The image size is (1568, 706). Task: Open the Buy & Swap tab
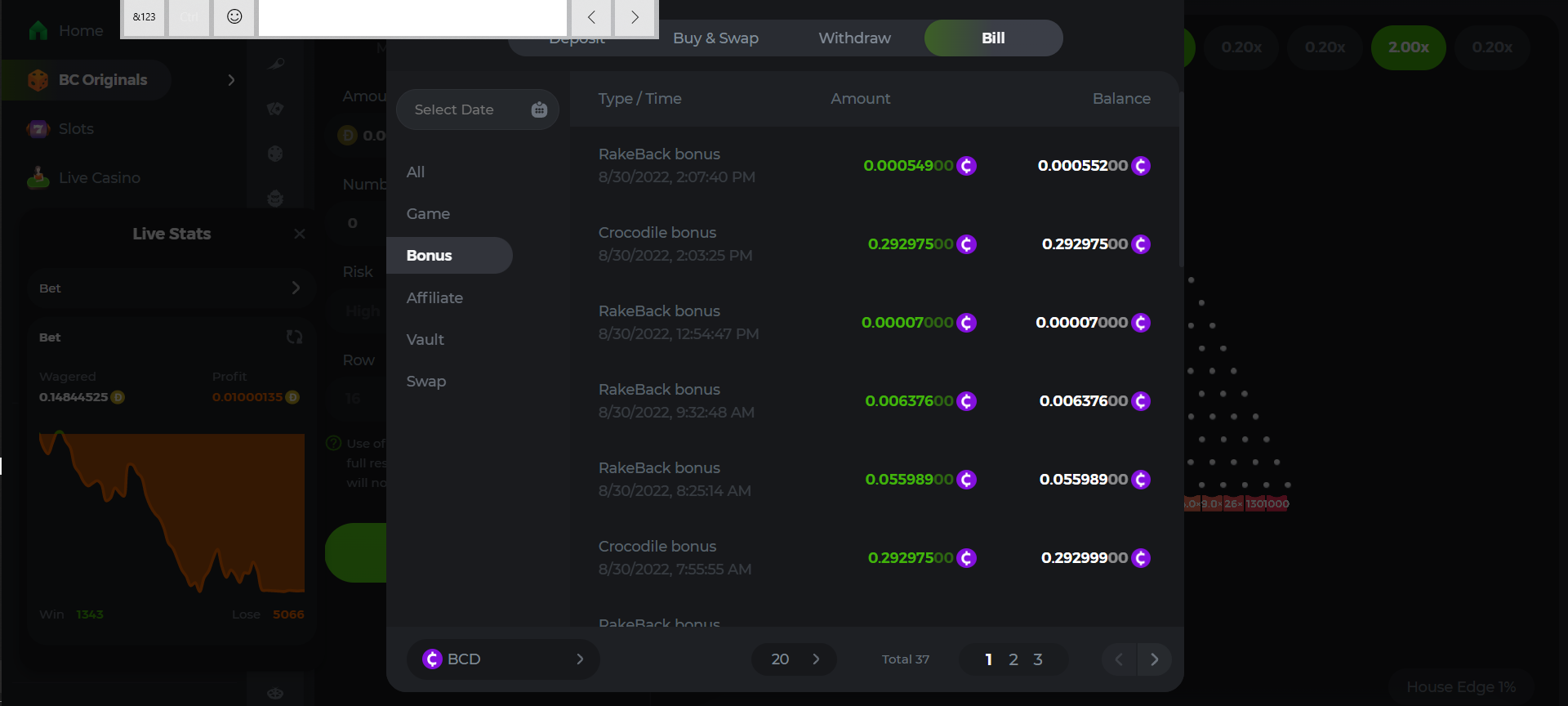(x=715, y=38)
